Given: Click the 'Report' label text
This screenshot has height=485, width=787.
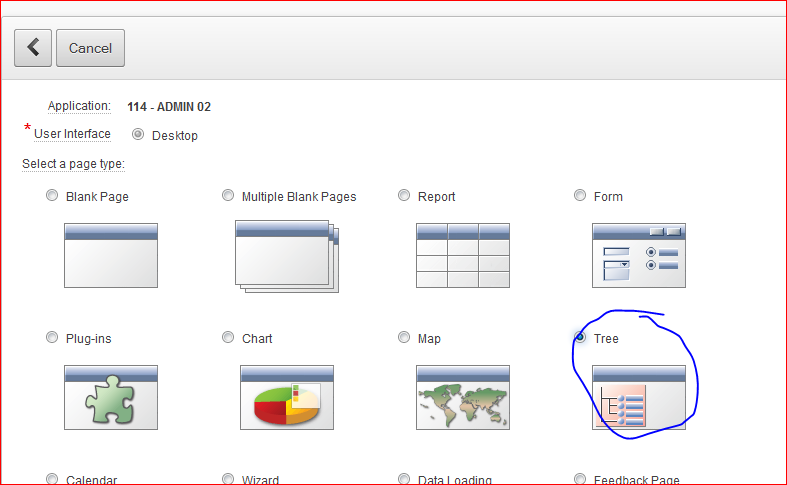Looking at the screenshot, I should [437, 197].
